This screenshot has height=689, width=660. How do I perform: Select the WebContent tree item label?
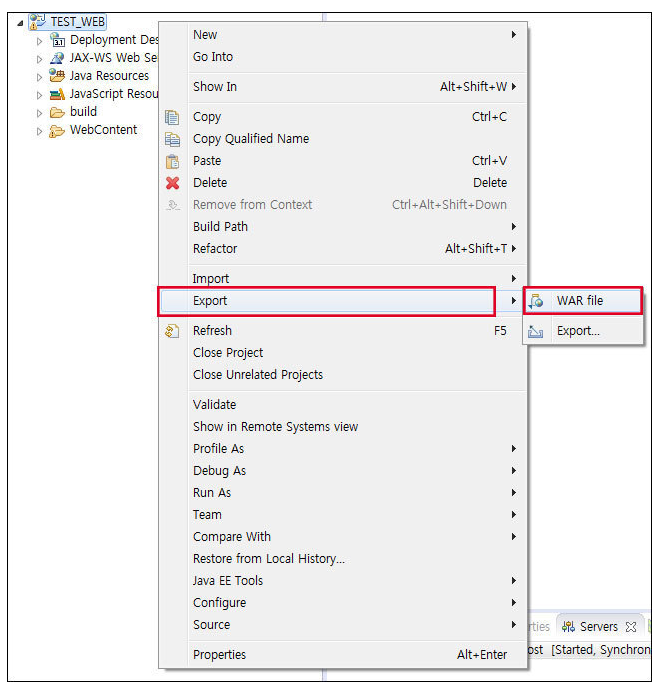[x=103, y=130]
